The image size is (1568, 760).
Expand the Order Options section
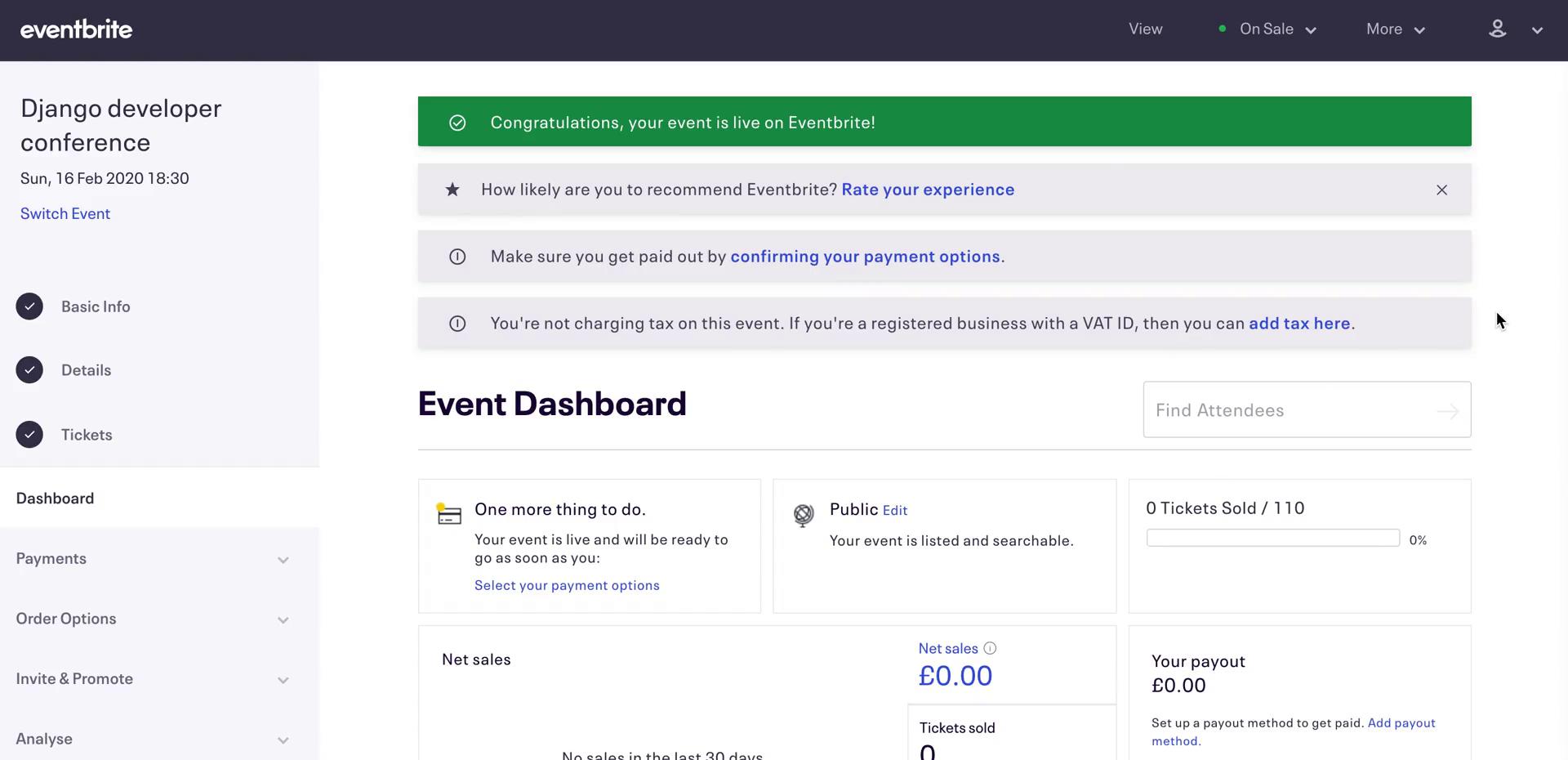click(159, 619)
